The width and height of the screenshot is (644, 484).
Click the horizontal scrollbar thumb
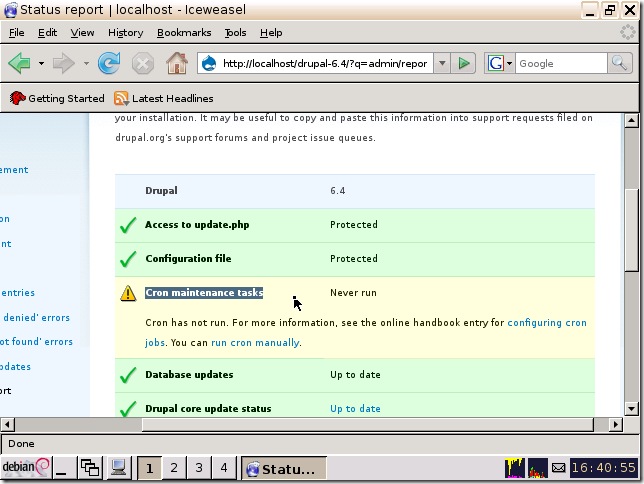click(368, 424)
